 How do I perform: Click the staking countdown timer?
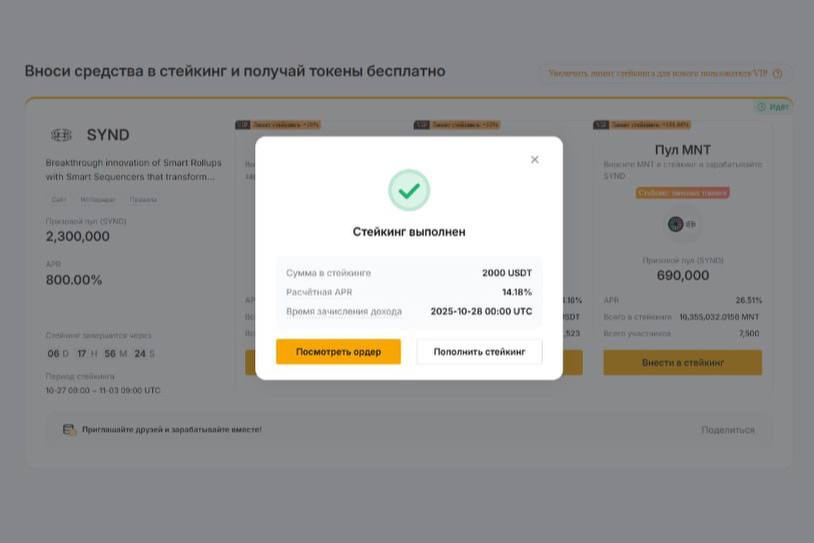click(x=101, y=354)
